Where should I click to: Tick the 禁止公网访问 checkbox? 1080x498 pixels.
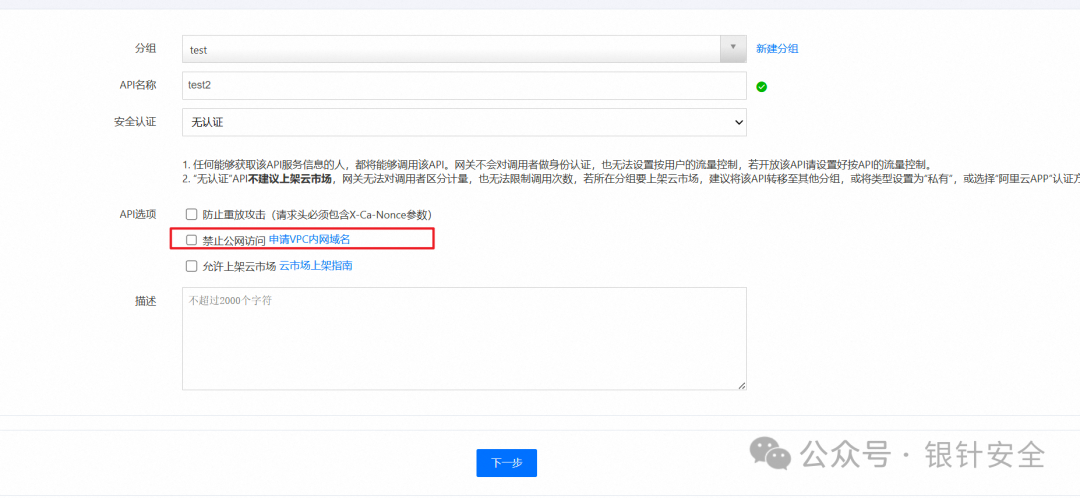point(191,240)
